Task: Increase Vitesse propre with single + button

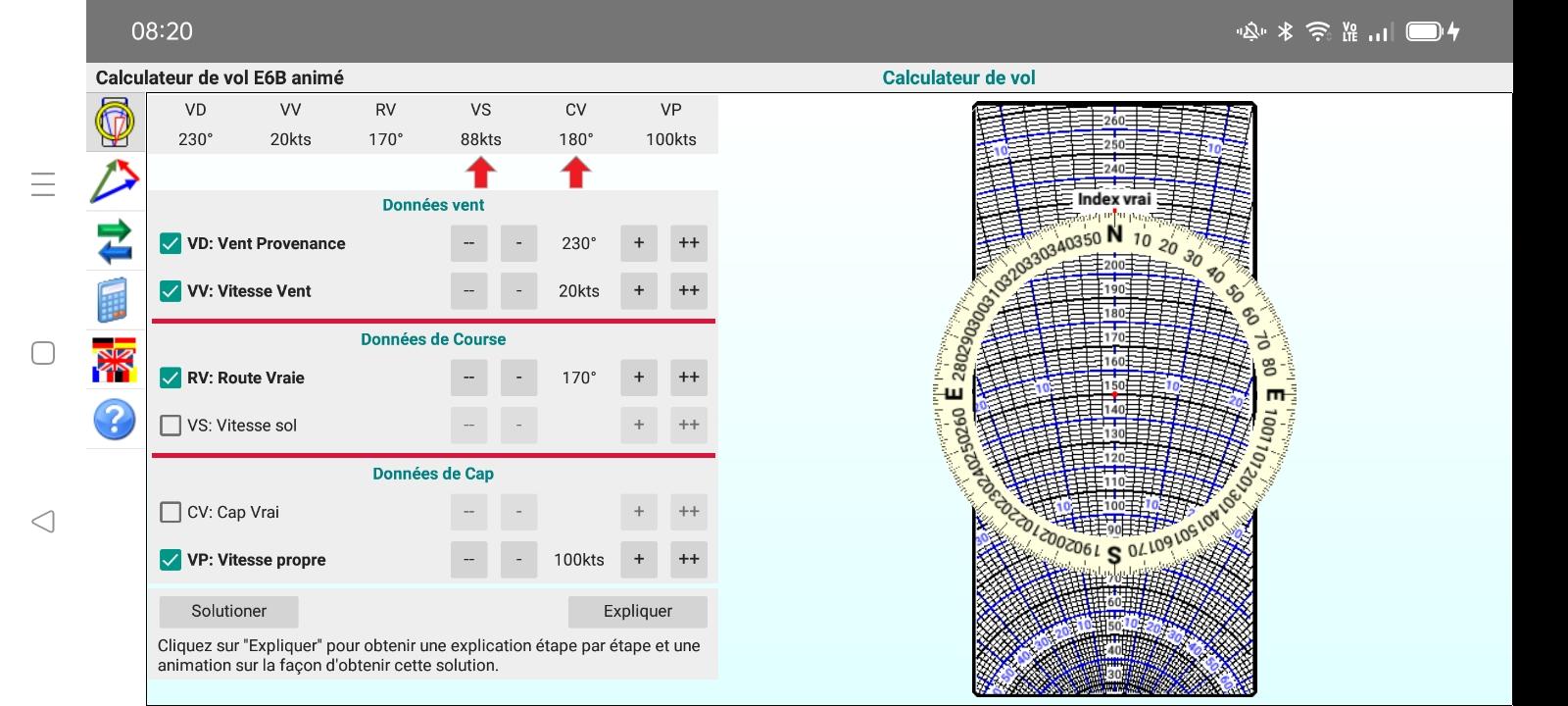Action: [639, 560]
